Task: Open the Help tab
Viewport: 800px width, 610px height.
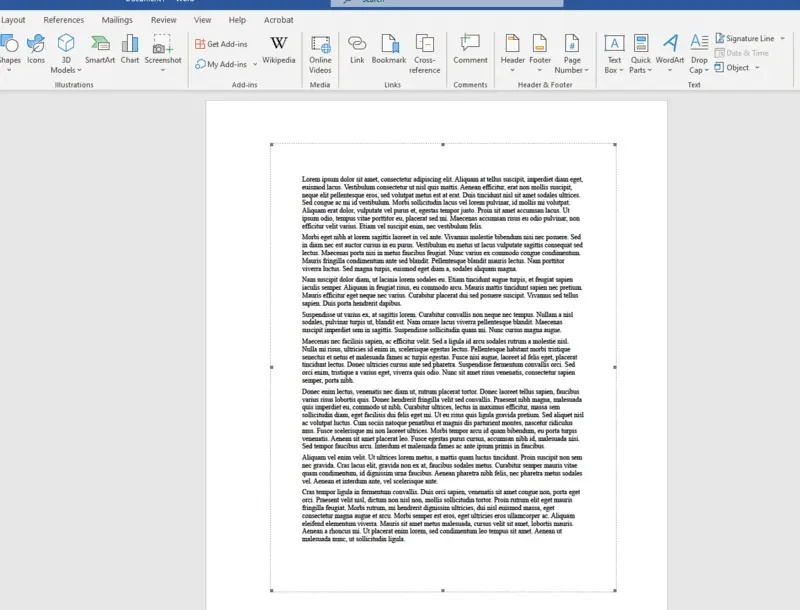Action: (237, 20)
